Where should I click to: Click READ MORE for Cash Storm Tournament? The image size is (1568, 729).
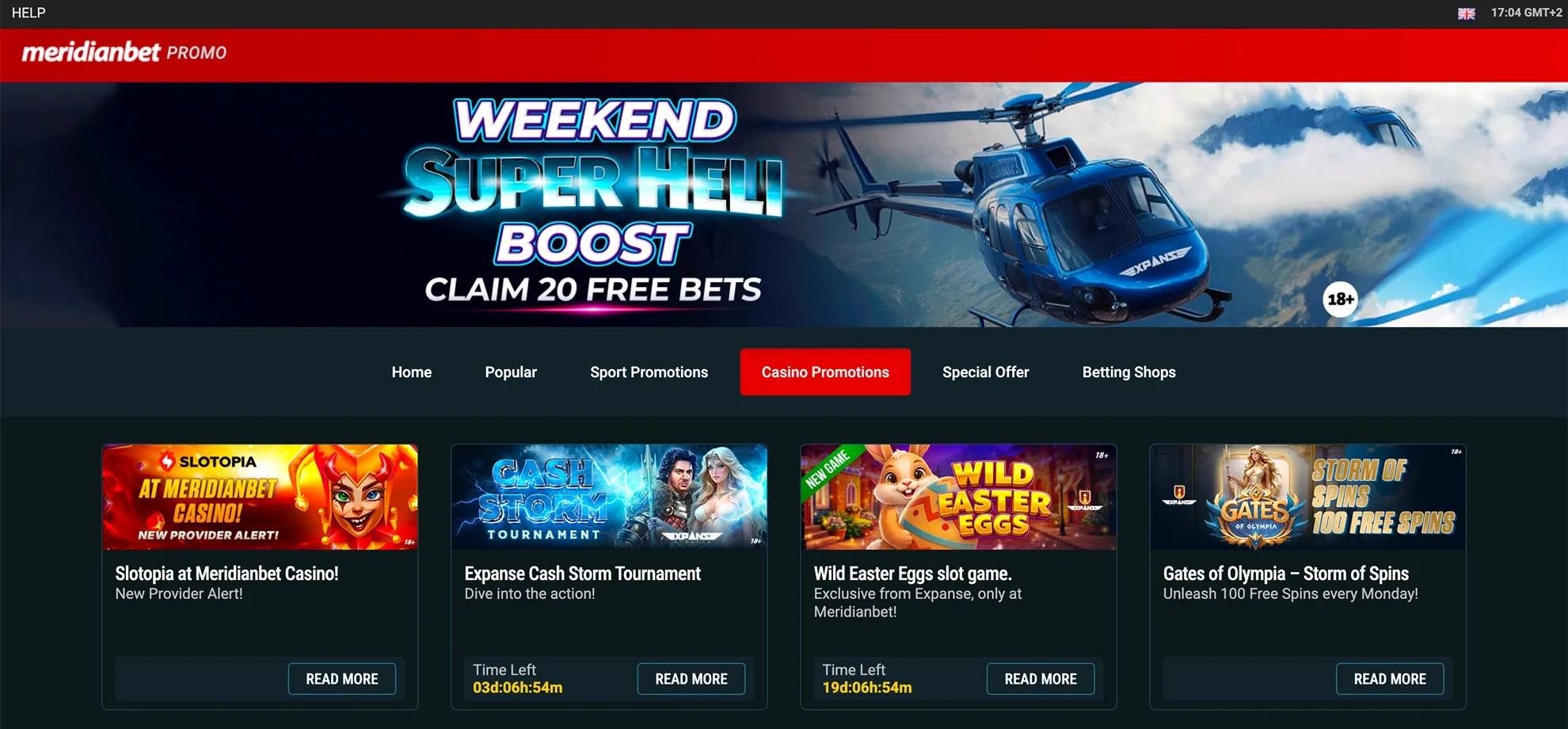click(691, 679)
